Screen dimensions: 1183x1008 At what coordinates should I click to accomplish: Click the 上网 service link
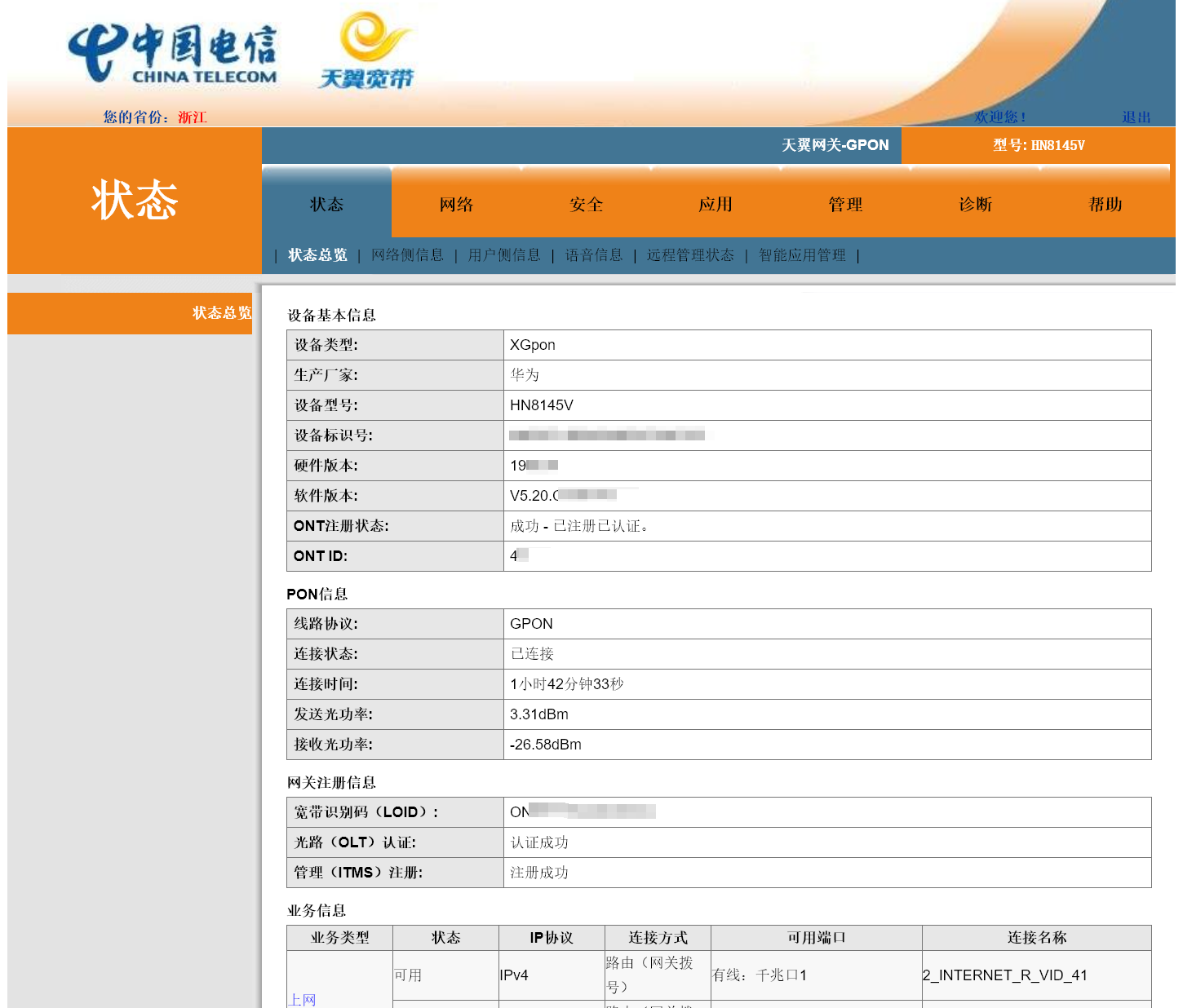pos(302,999)
